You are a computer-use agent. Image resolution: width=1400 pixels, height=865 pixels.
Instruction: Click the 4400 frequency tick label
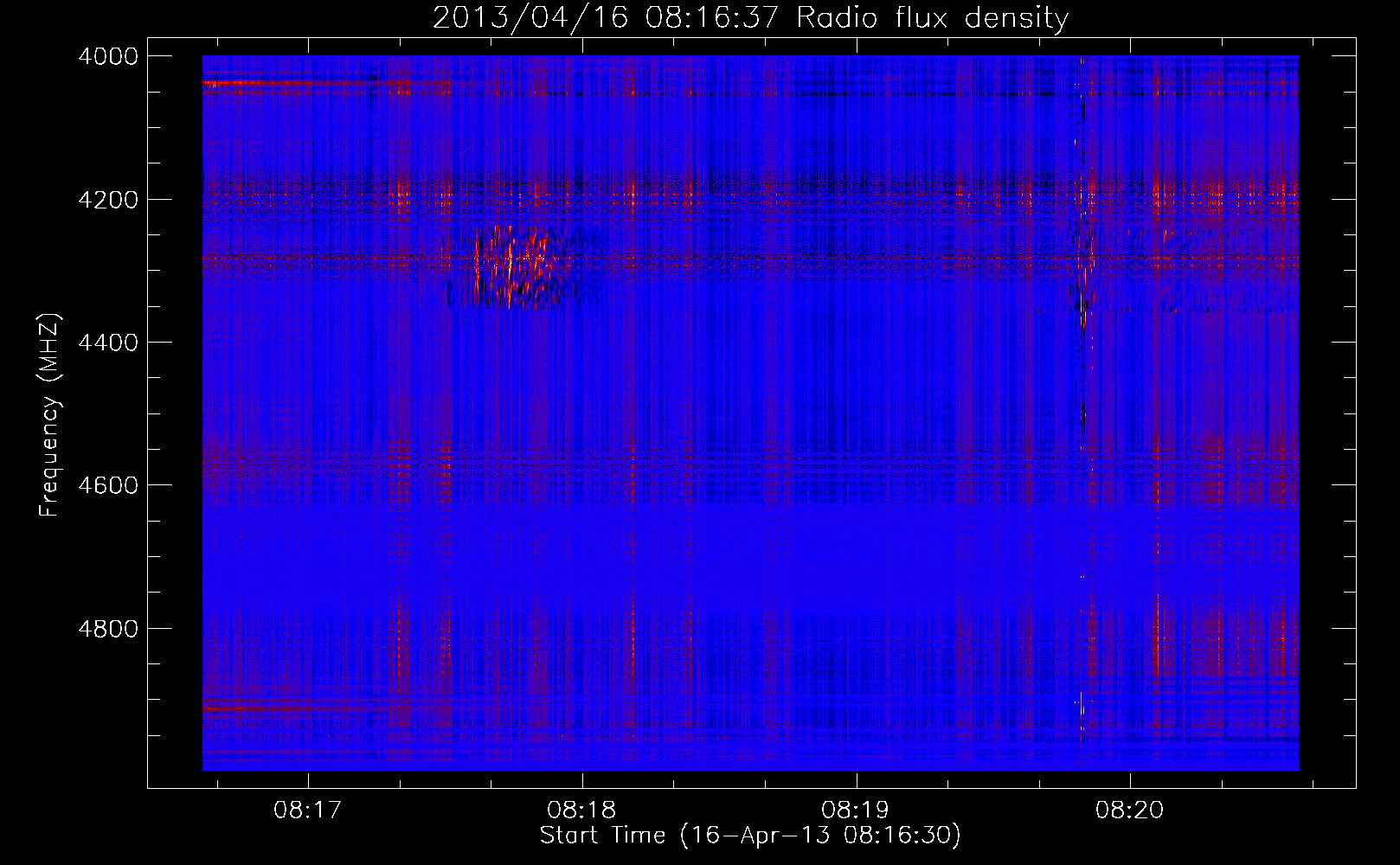pos(108,343)
